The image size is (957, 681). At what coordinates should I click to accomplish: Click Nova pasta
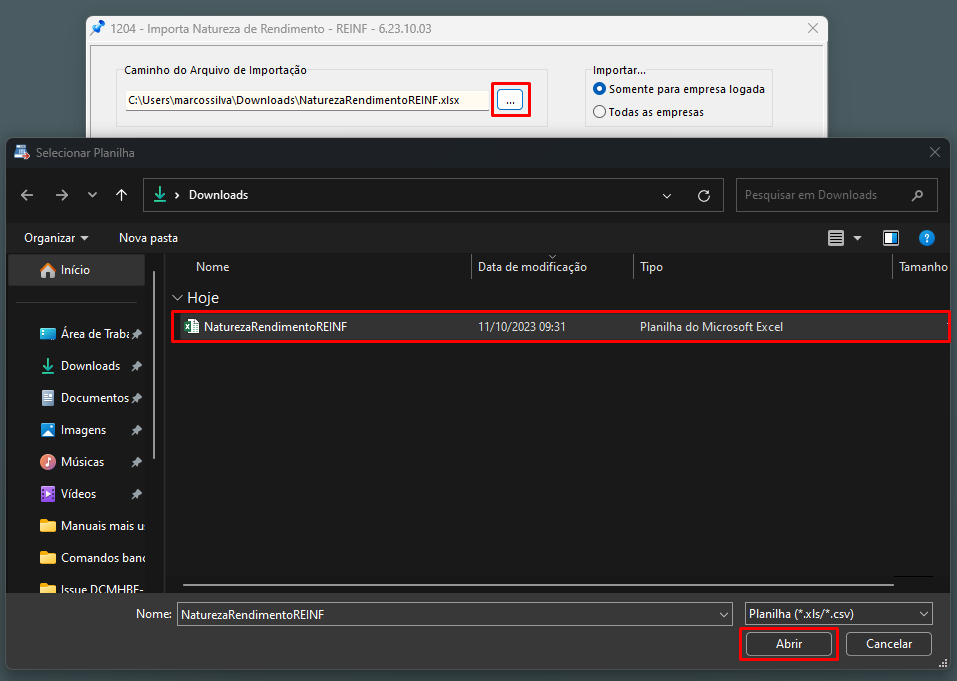pyautogui.click(x=148, y=238)
